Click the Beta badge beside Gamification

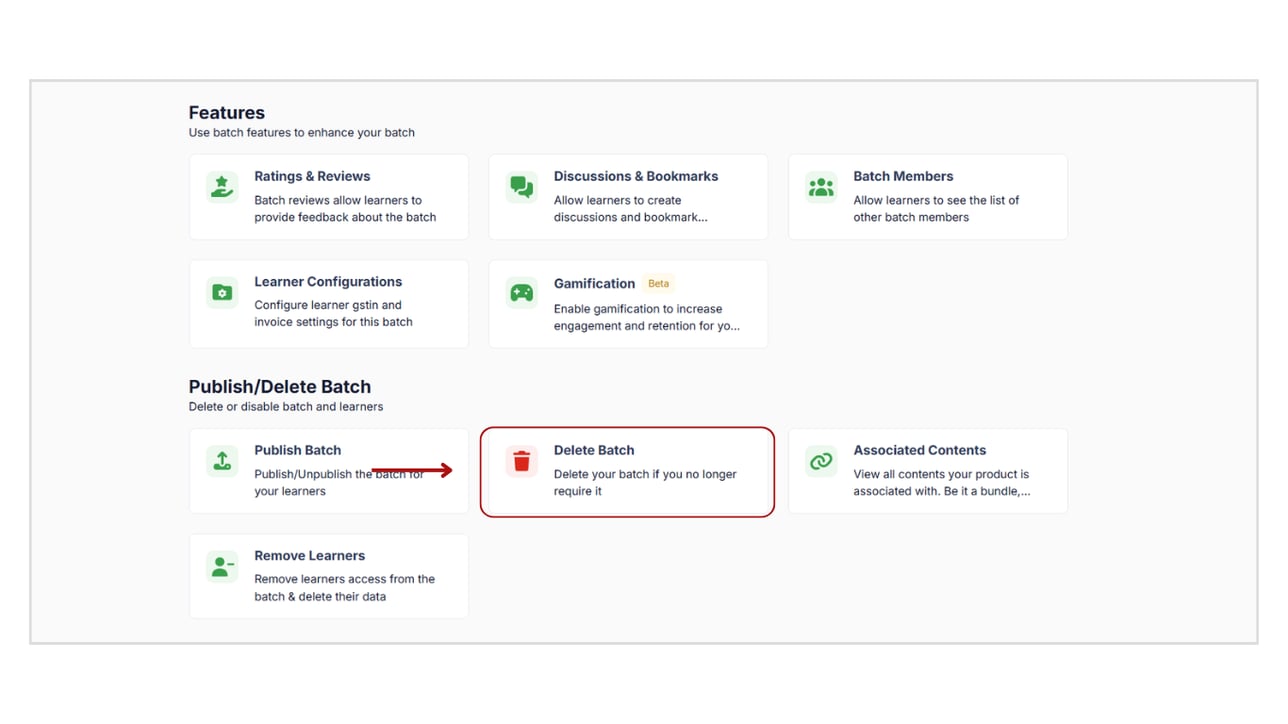coord(658,284)
